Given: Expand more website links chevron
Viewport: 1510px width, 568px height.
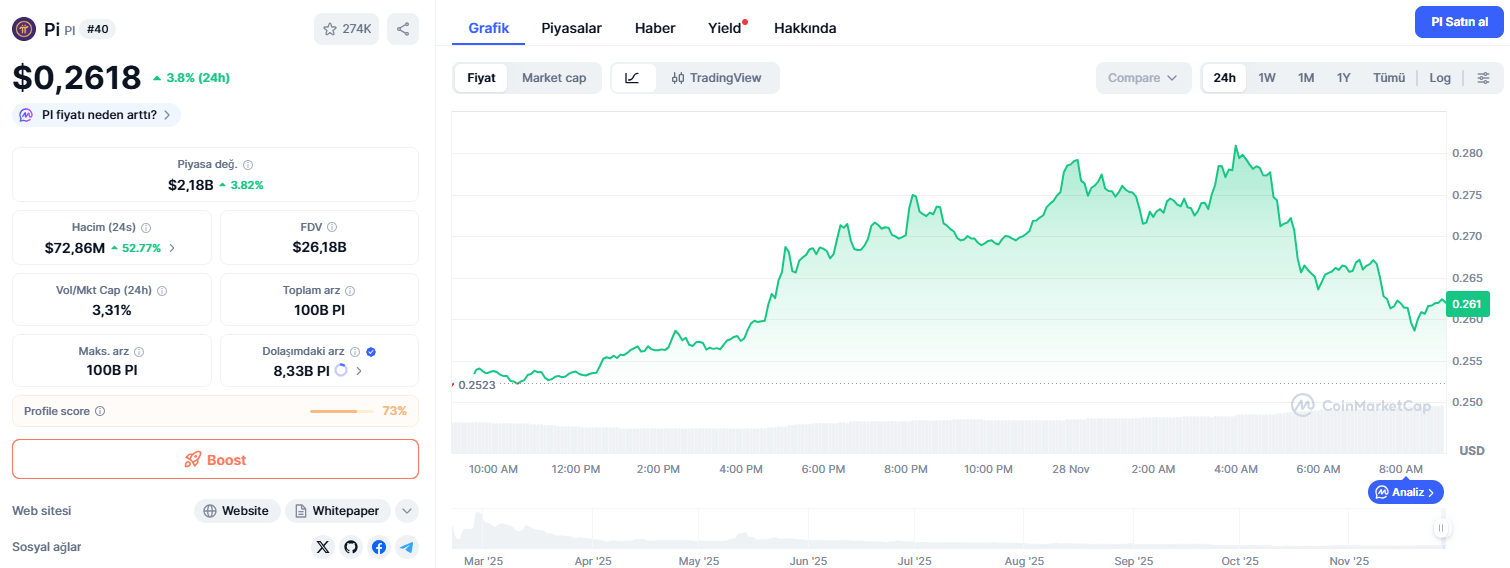Looking at the screenshot, I should click(406, 511).
